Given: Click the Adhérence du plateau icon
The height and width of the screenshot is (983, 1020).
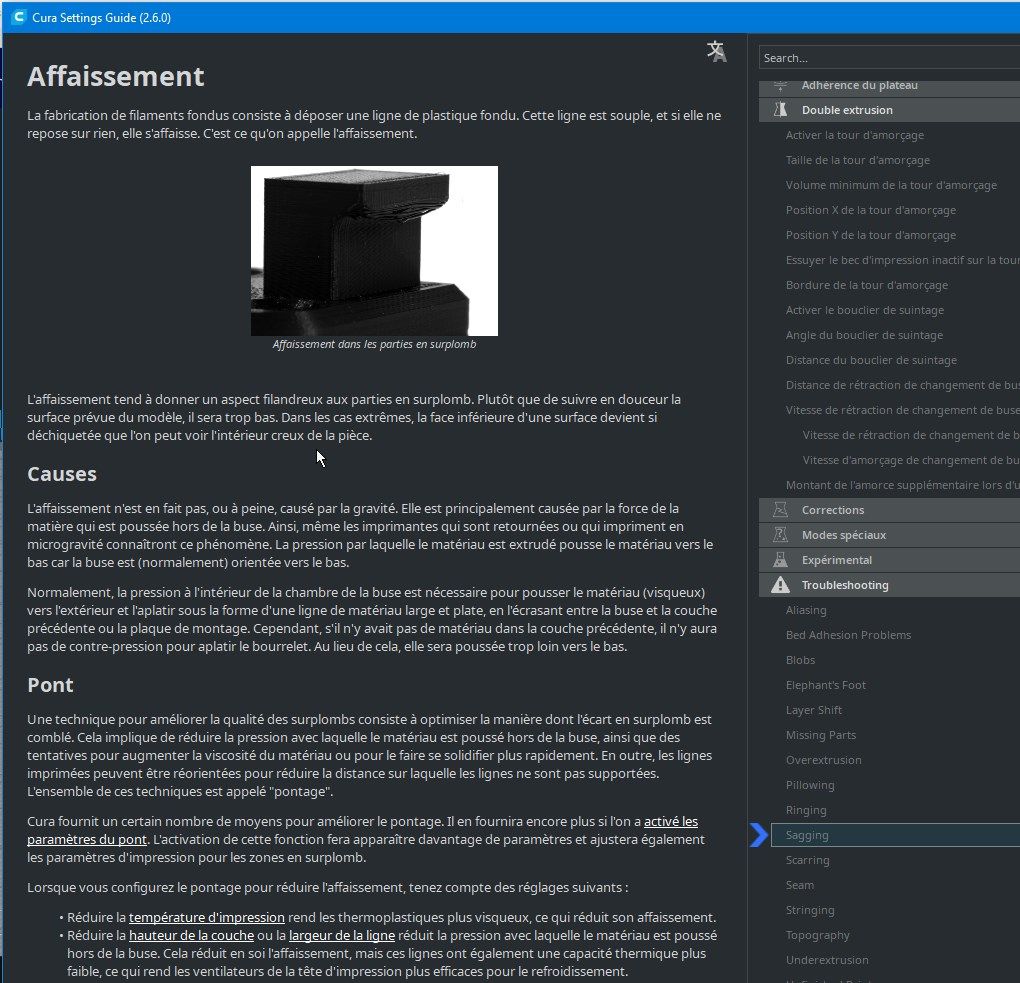Looking at the screenshot, I should [x=781, y=85].
